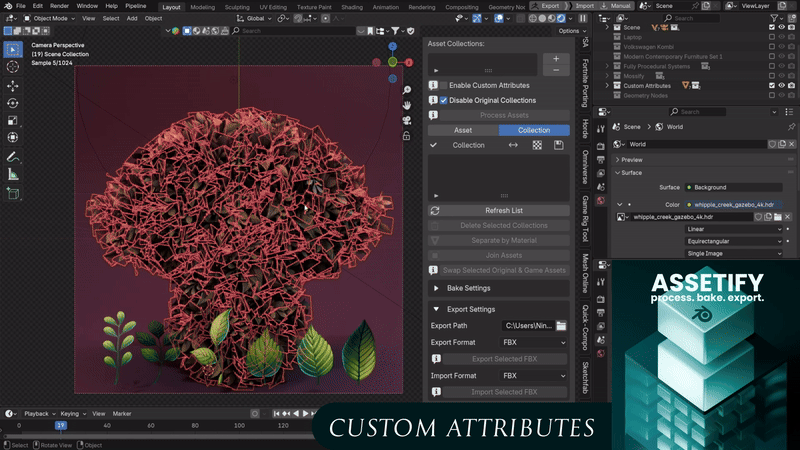Switch to the Modeling workspace tab

[202, 6]
